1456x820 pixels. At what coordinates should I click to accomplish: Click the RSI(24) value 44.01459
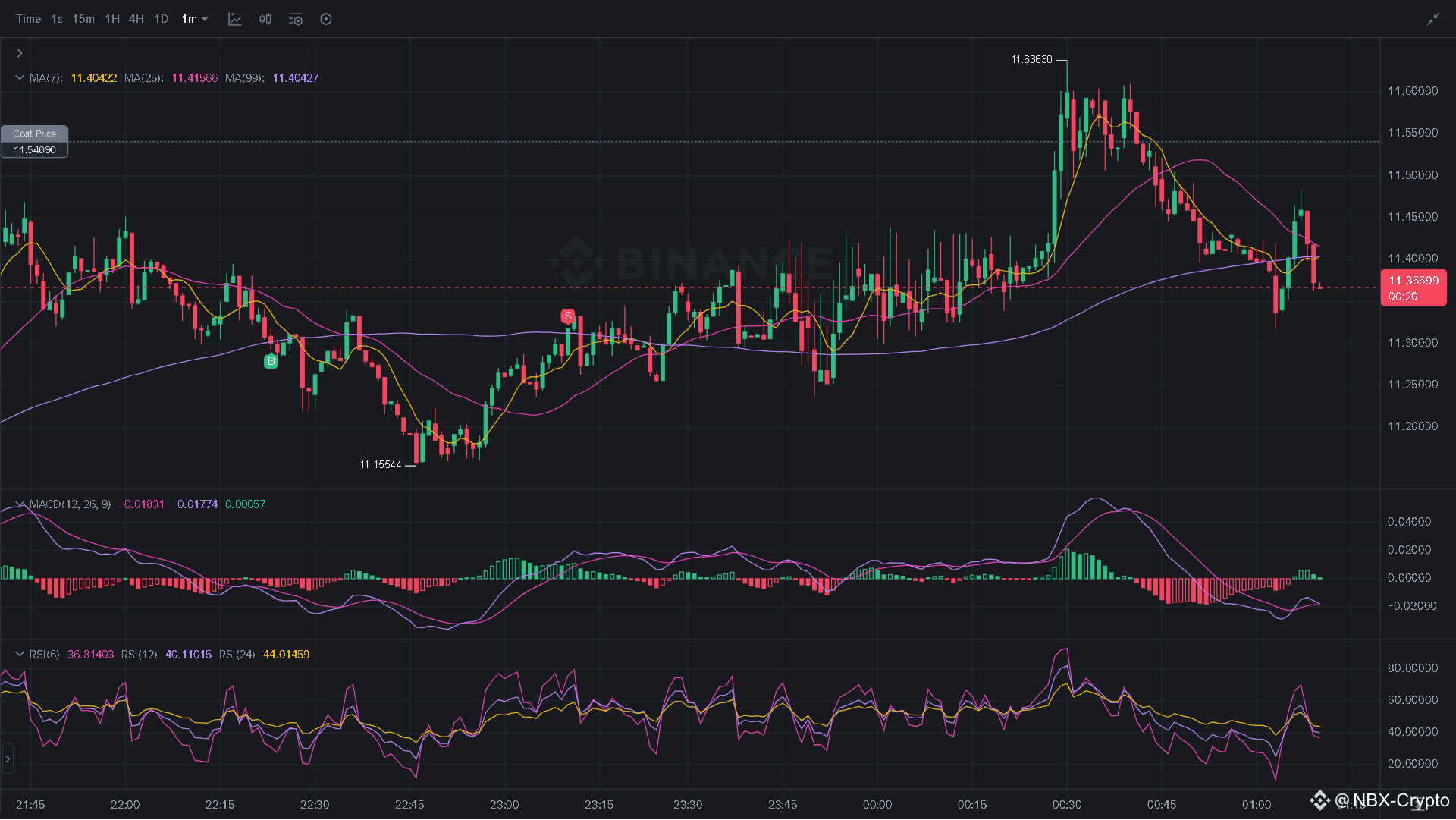coord(287,655)
